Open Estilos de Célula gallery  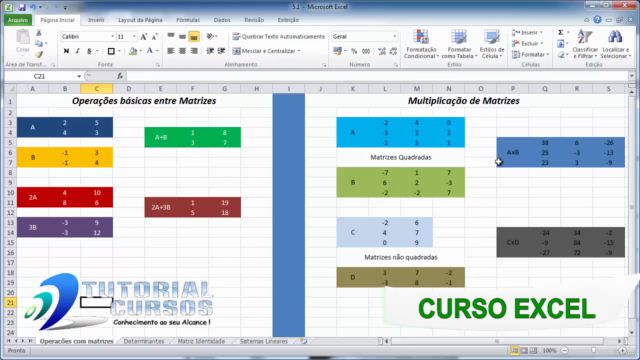492,44
